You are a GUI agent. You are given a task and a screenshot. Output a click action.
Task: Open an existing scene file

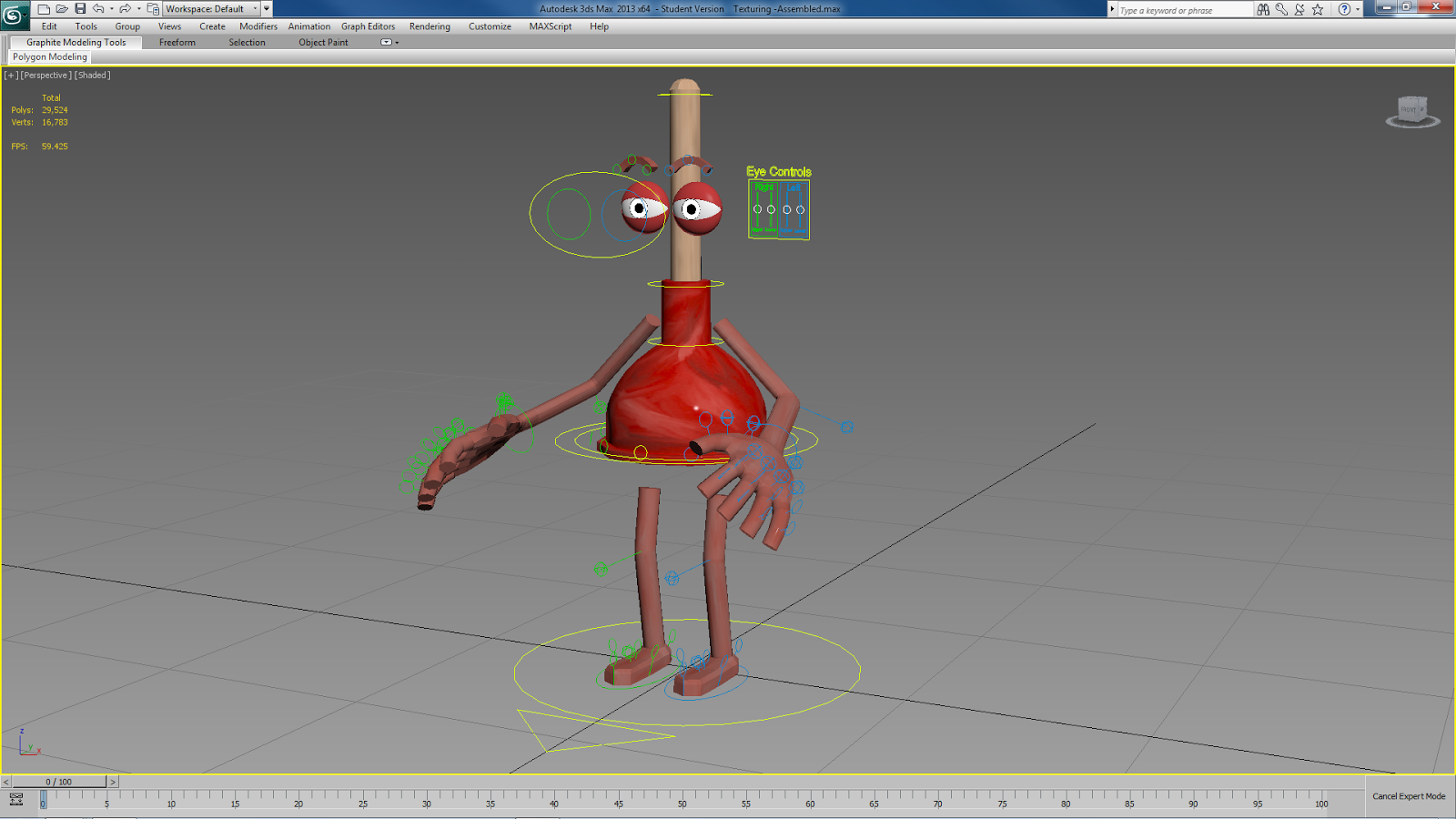[x=60, y=7]
